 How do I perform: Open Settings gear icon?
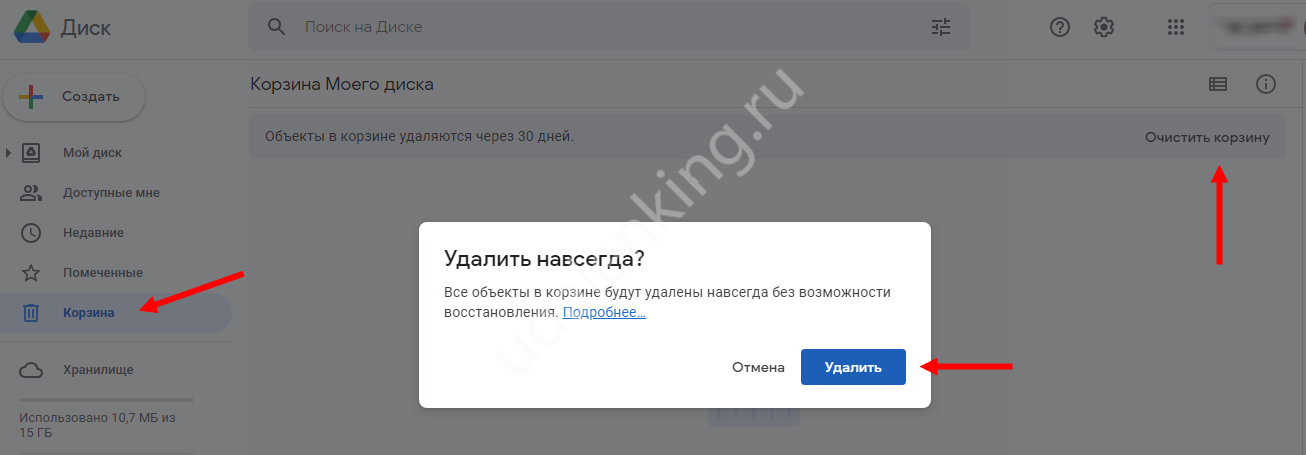pos(1104,27)
